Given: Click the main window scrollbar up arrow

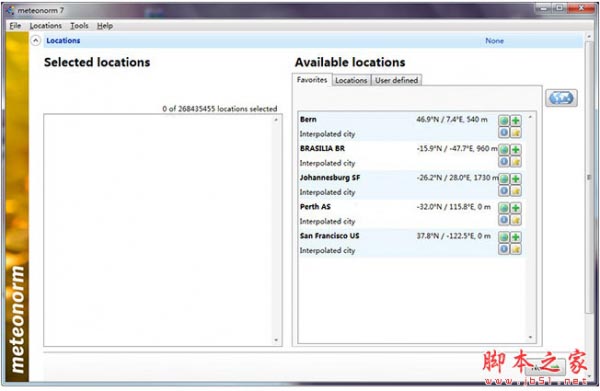Looking at the screenshot, I should click(x=589, y=37).
